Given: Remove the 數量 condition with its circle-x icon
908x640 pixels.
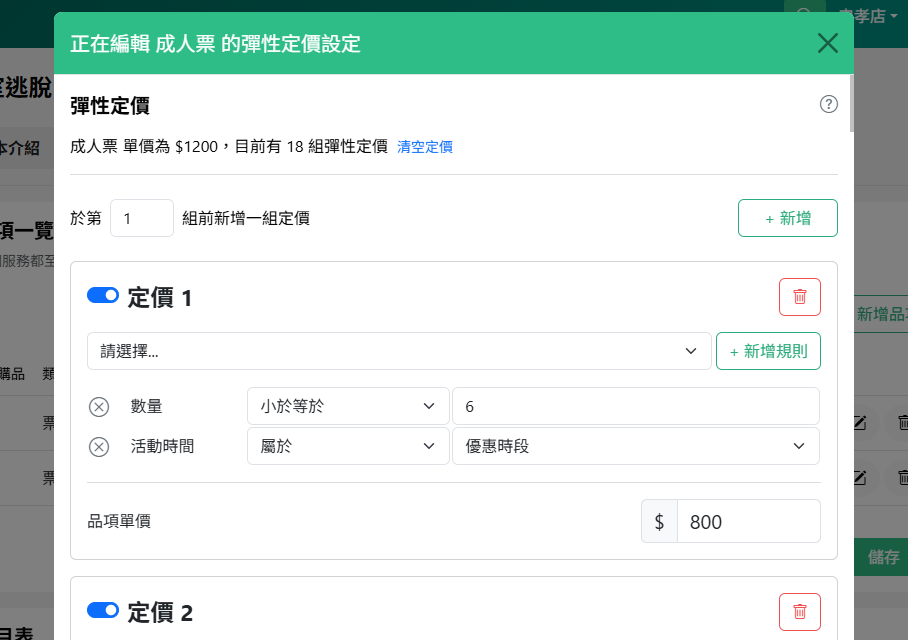Looking at the screenshot, I should [98, 406].
